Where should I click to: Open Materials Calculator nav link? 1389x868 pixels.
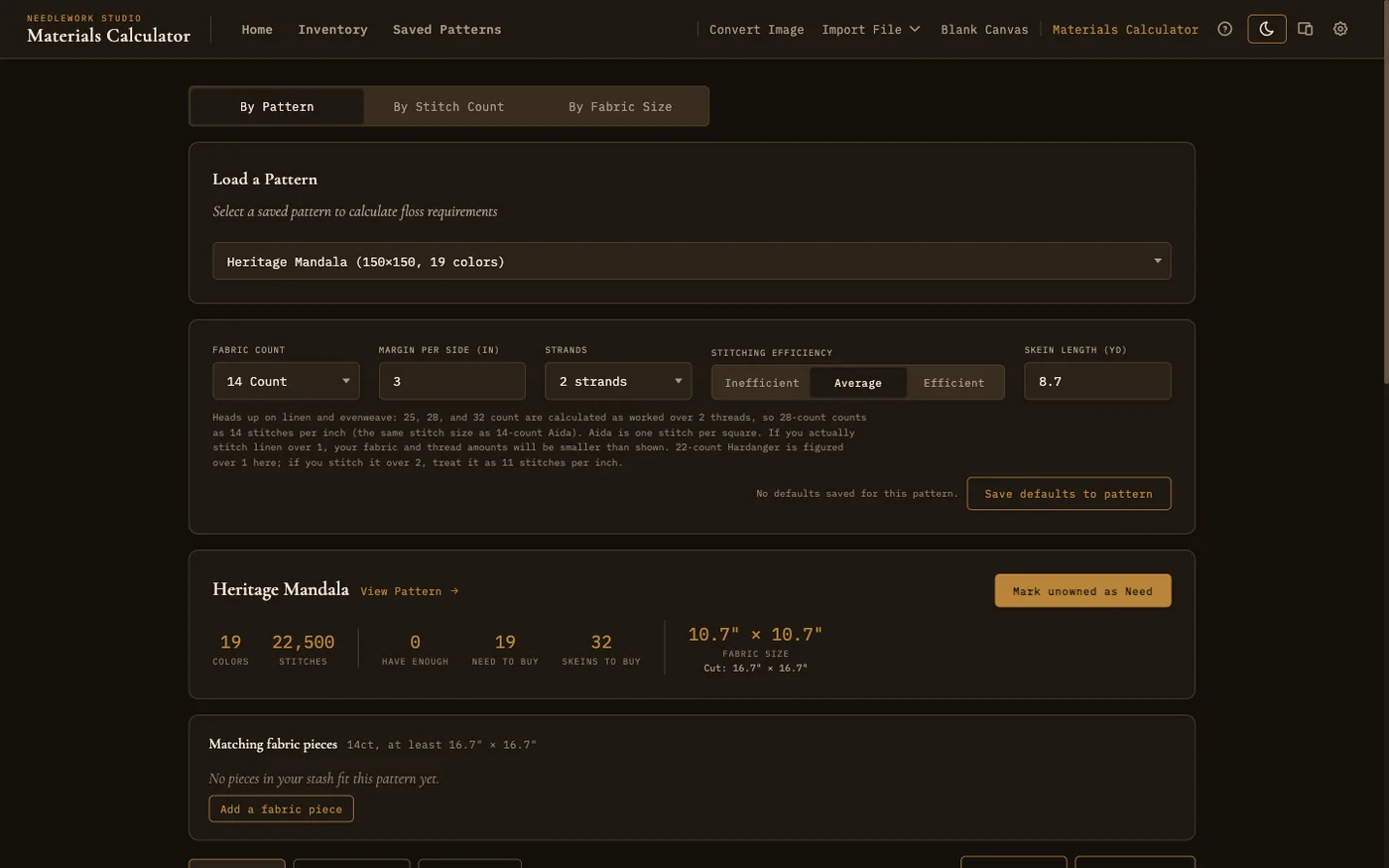point(1125,30)
